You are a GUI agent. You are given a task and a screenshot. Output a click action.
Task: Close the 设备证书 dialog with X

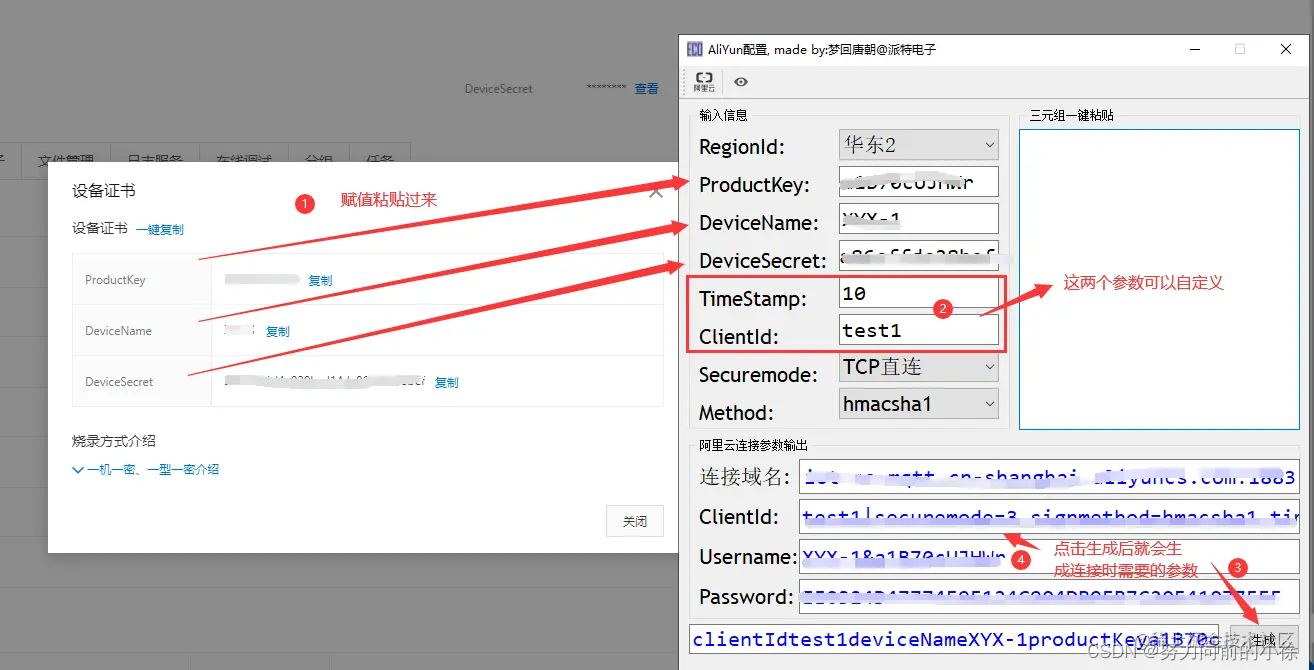click(656, 192)
